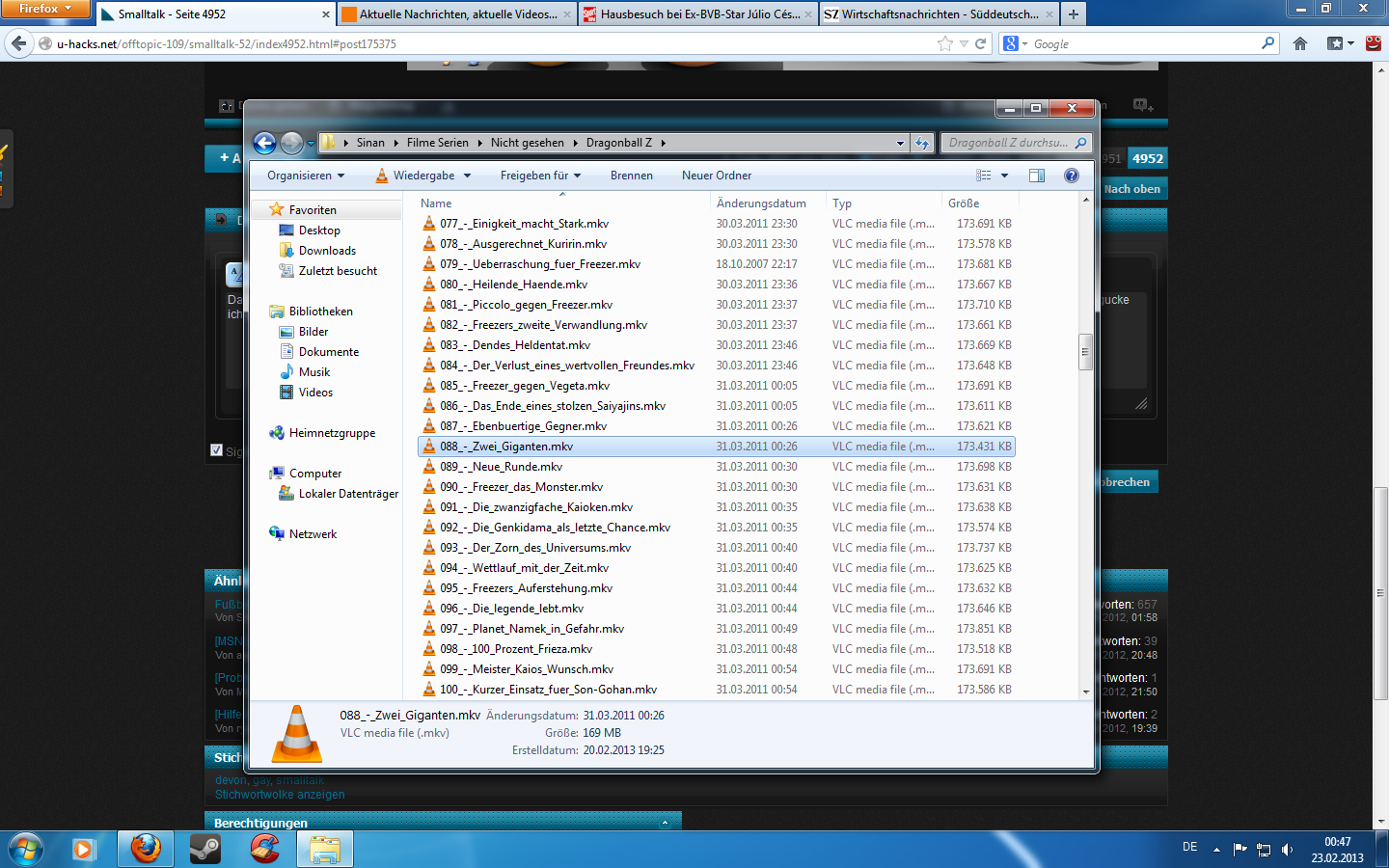
Task: Click large VLC cone in details pane
Action: pyautogui.click(x=297, y=734)
